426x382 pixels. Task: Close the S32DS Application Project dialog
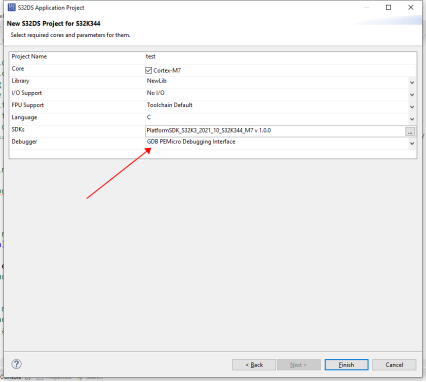point(411,7)
